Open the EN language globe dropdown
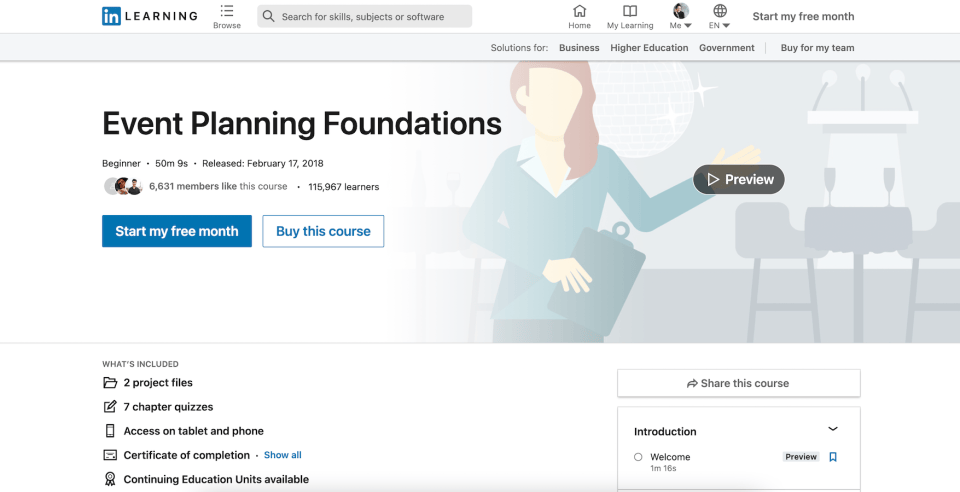Screen dimensions: 960x492 (720, 11)
